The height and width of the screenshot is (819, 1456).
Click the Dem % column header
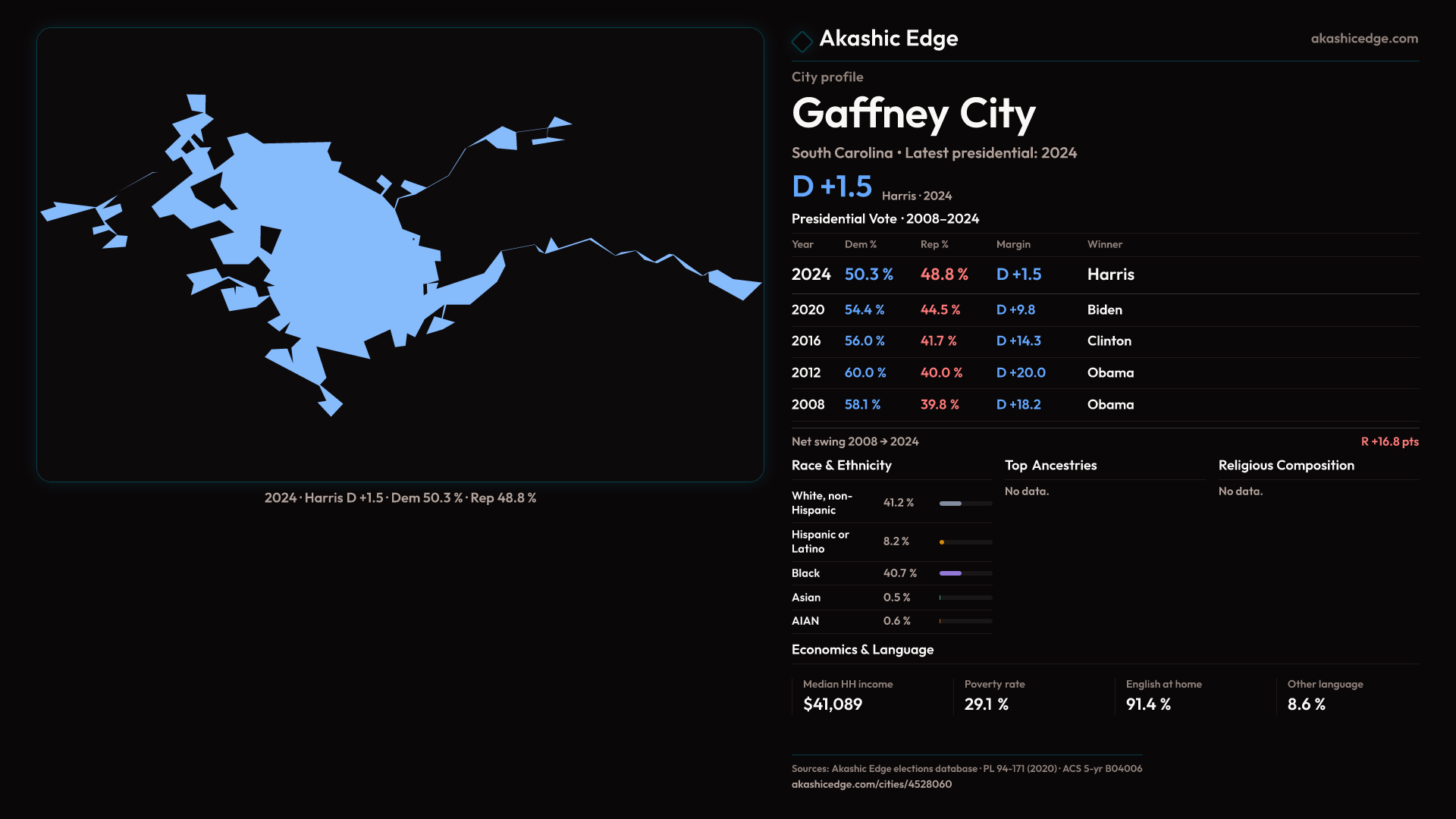coord(860,244)
